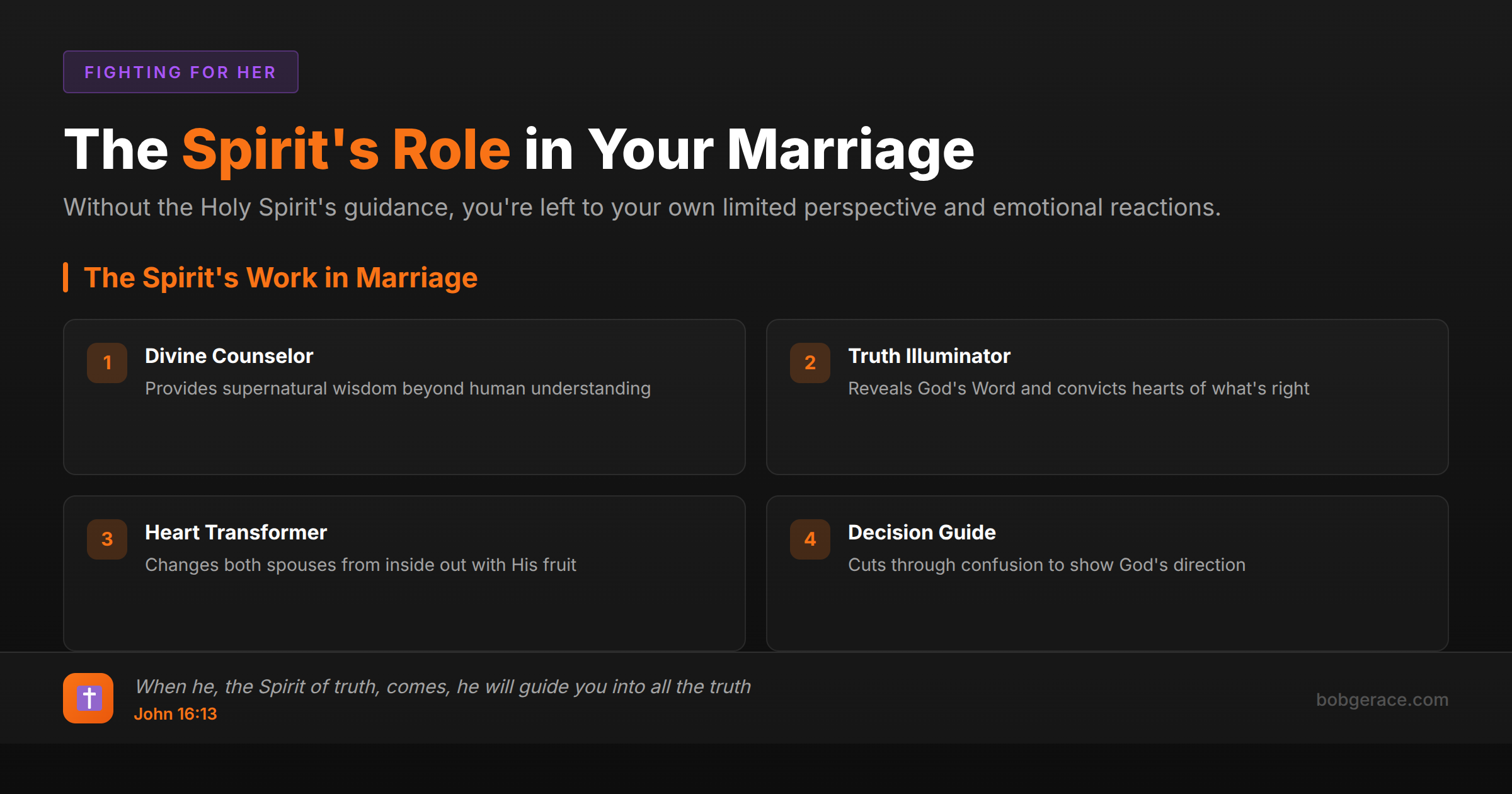This screenshot has width=1512, height=794.
Task: Select the Divine Counselor card
Action: [403, 397]
